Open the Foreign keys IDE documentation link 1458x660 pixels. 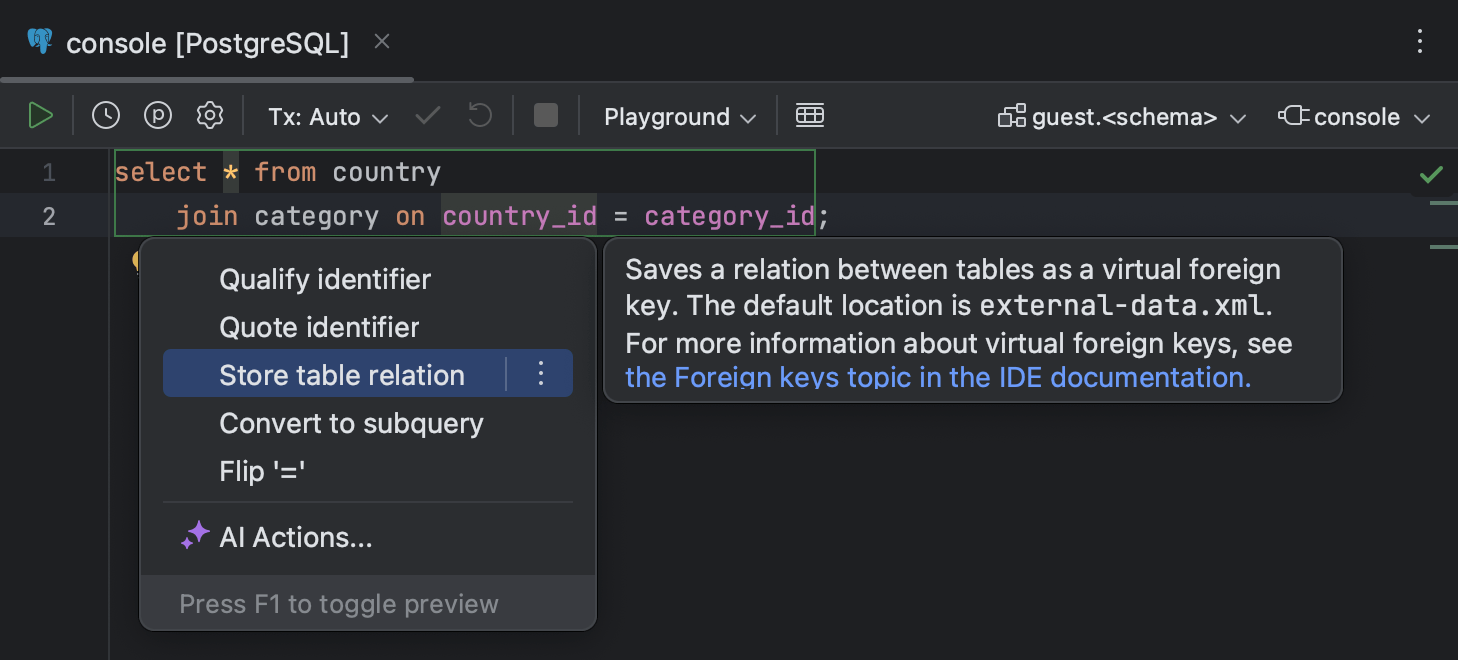coord(937,377)
